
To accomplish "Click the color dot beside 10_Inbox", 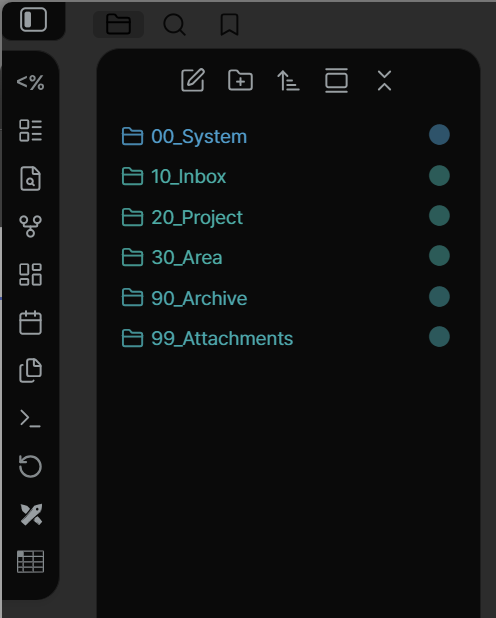I will pyautogui.click(x=439, y=176).
